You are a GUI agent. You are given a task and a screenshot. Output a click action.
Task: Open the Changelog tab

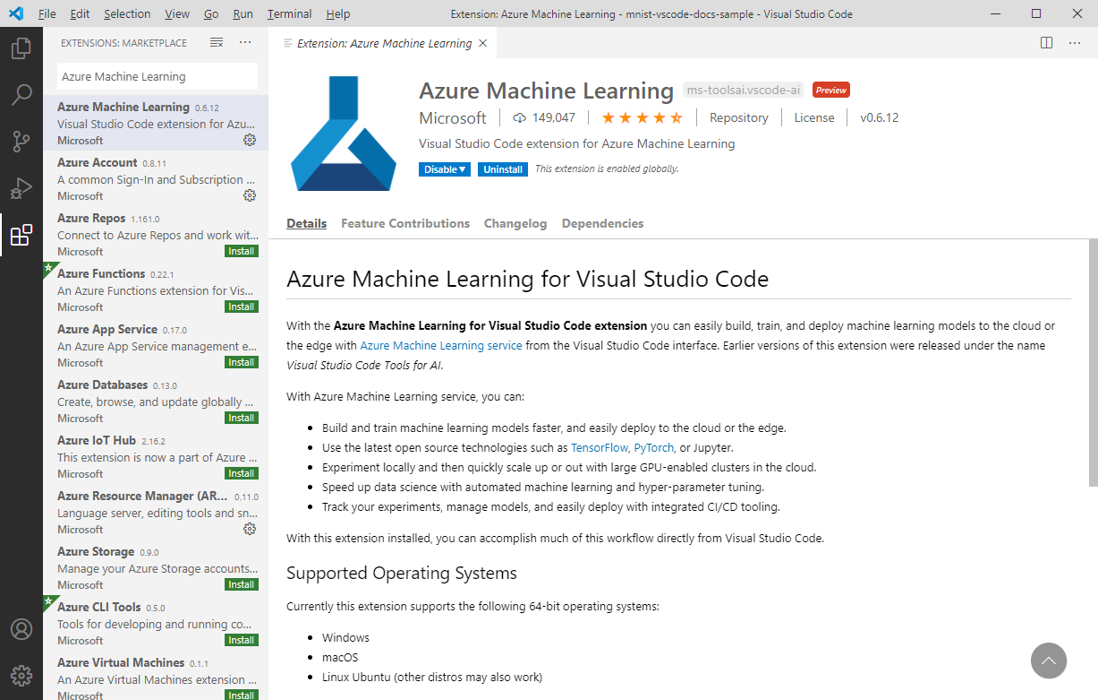(x=515, y=223)
